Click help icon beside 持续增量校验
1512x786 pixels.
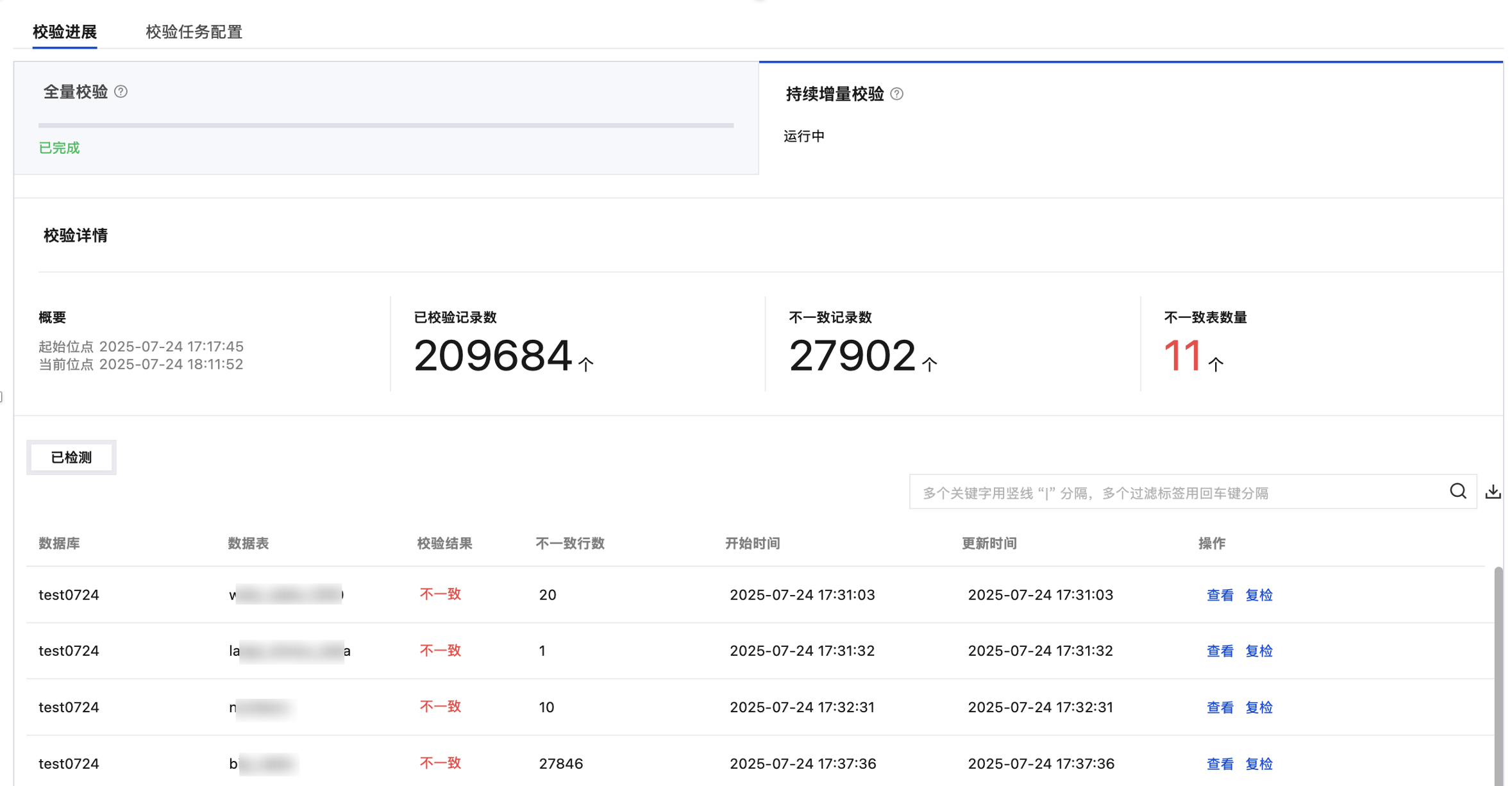pos(896,94)
